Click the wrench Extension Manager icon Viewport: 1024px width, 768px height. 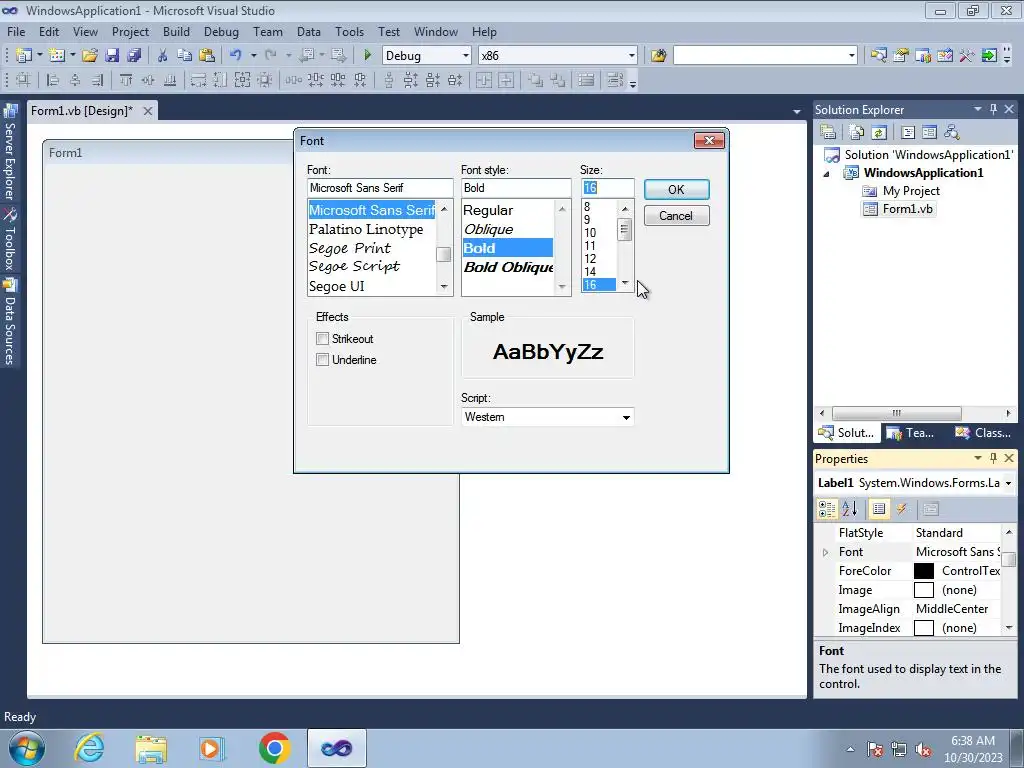tap(967, 56)
